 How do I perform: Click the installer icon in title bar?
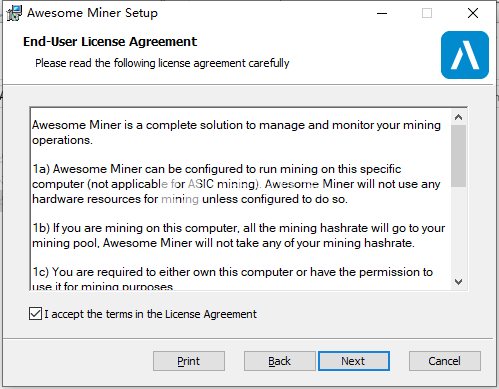pos(14,13)
